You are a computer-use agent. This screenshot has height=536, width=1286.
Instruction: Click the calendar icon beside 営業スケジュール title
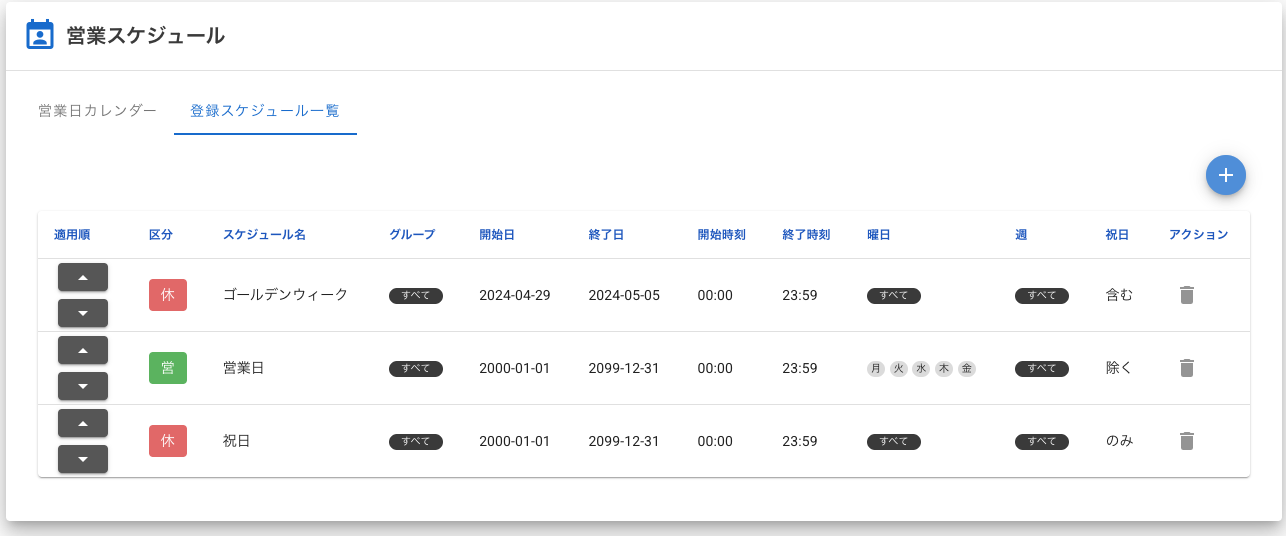coord(39,35)
